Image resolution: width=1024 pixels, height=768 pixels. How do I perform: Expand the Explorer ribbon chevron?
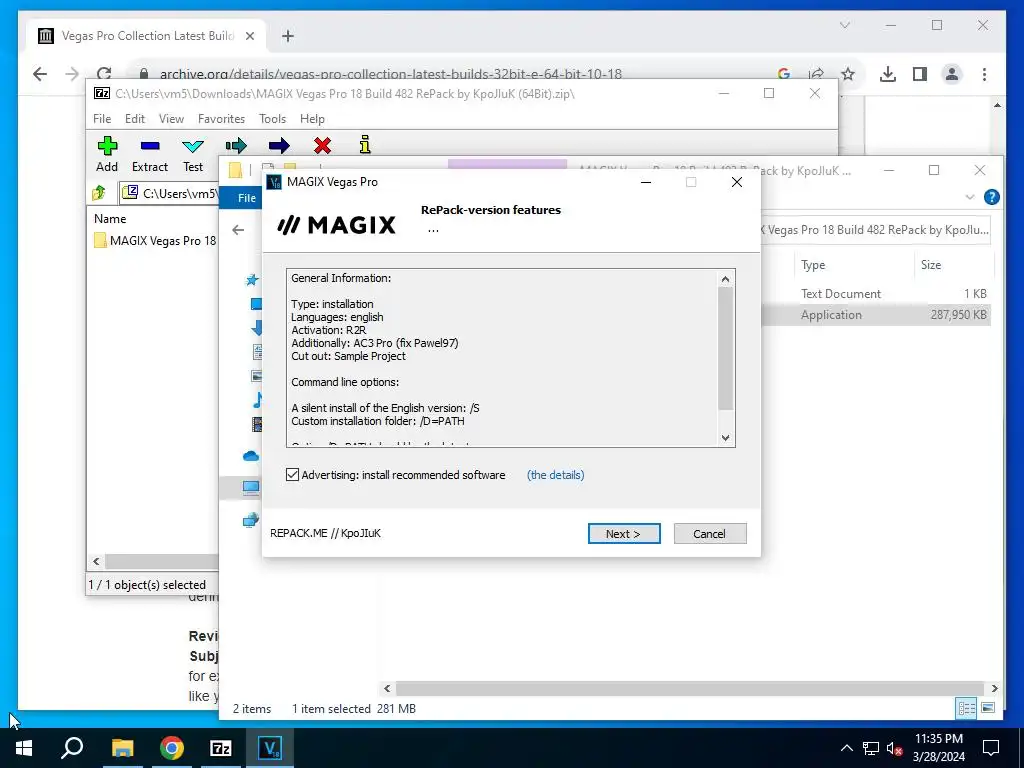coord(970,197)
